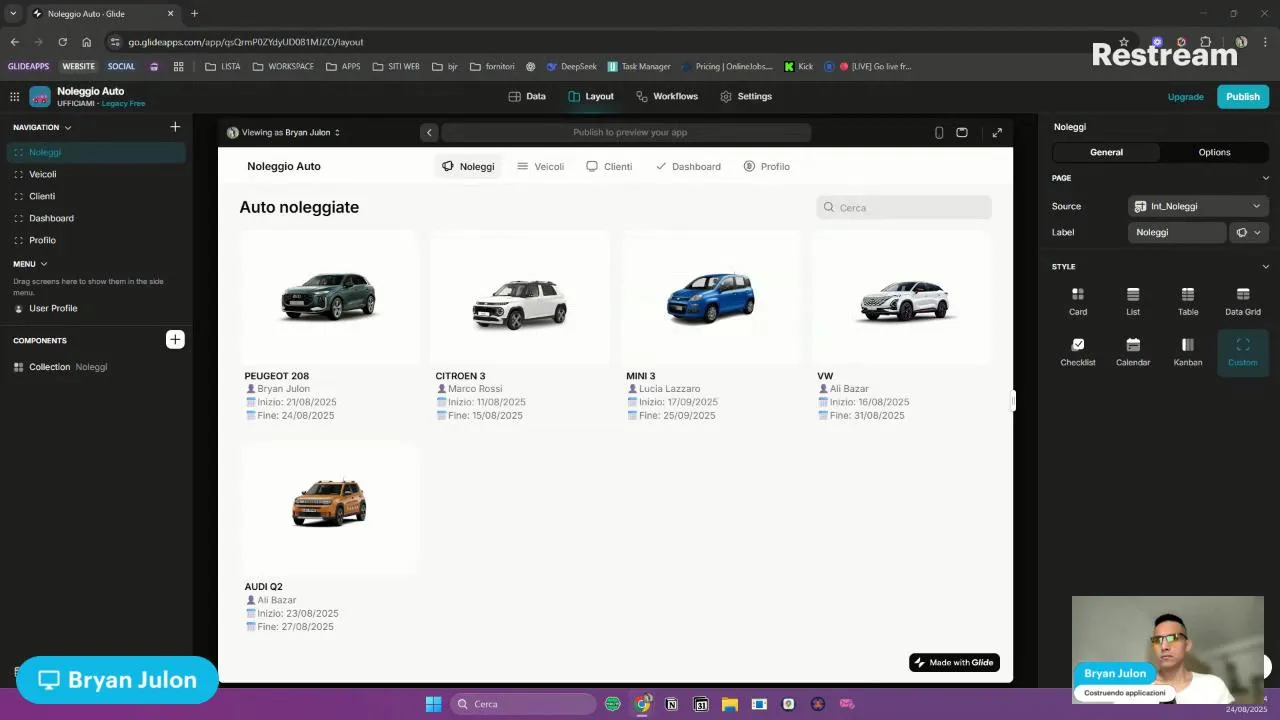The width and height of the screenshot is (1280, 720).
Task: Collapse the PAGE section
Action: coord(1265,178)
